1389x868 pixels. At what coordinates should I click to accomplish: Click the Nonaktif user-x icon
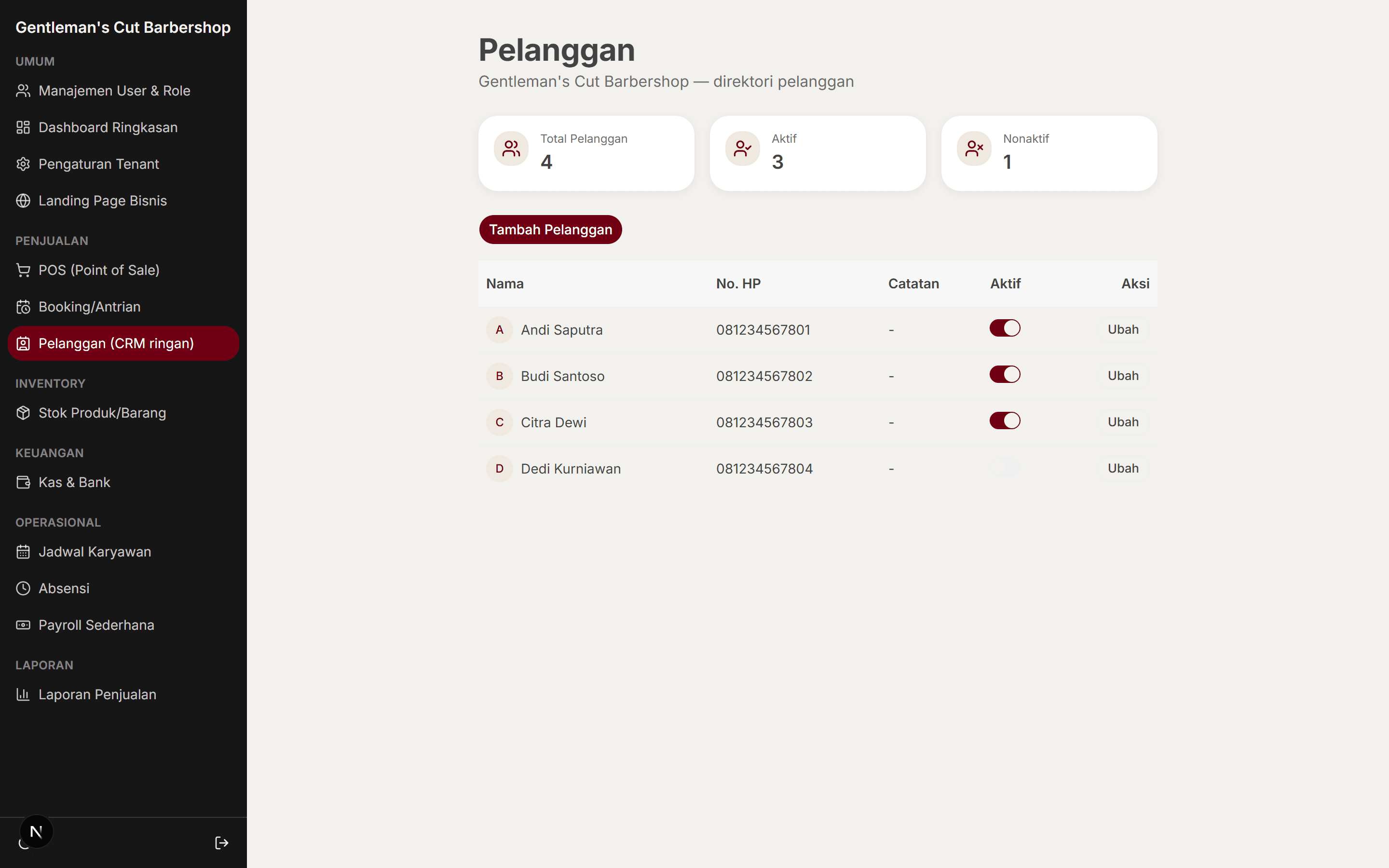coord(974,149)
